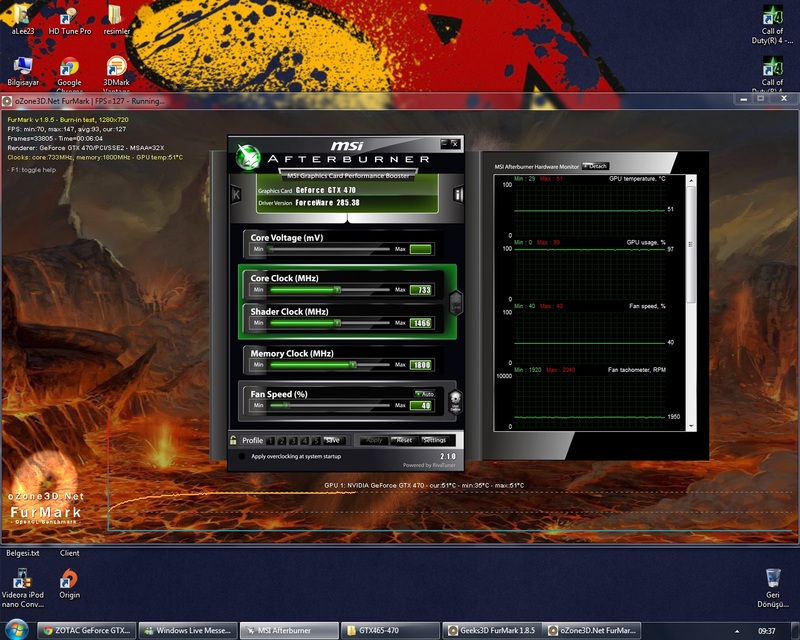Viewport: 800px width, 640px height.
Task: Switch to Geeks3D FurMark 1.8.5 taskbar item
Action: pyautogui.click(x=491, y=630)
